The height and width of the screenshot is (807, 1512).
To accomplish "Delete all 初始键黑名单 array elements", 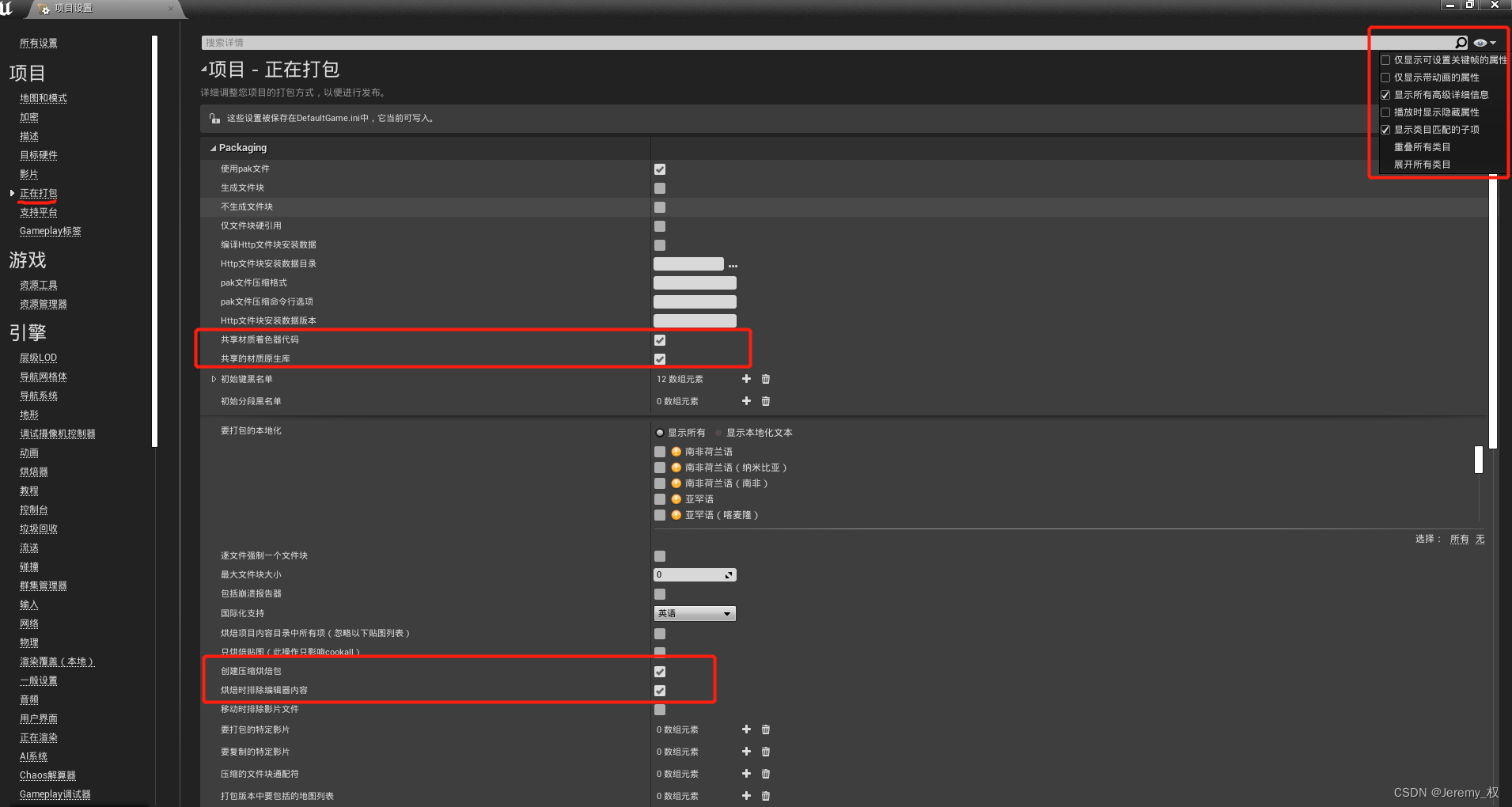I will point(766,379).
